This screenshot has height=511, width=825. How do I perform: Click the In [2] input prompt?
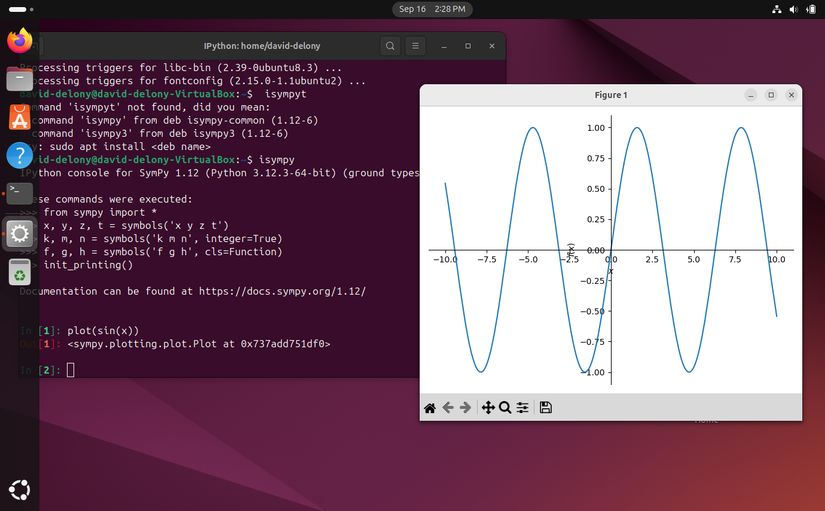pyautogui.click(x=71, y=370)
